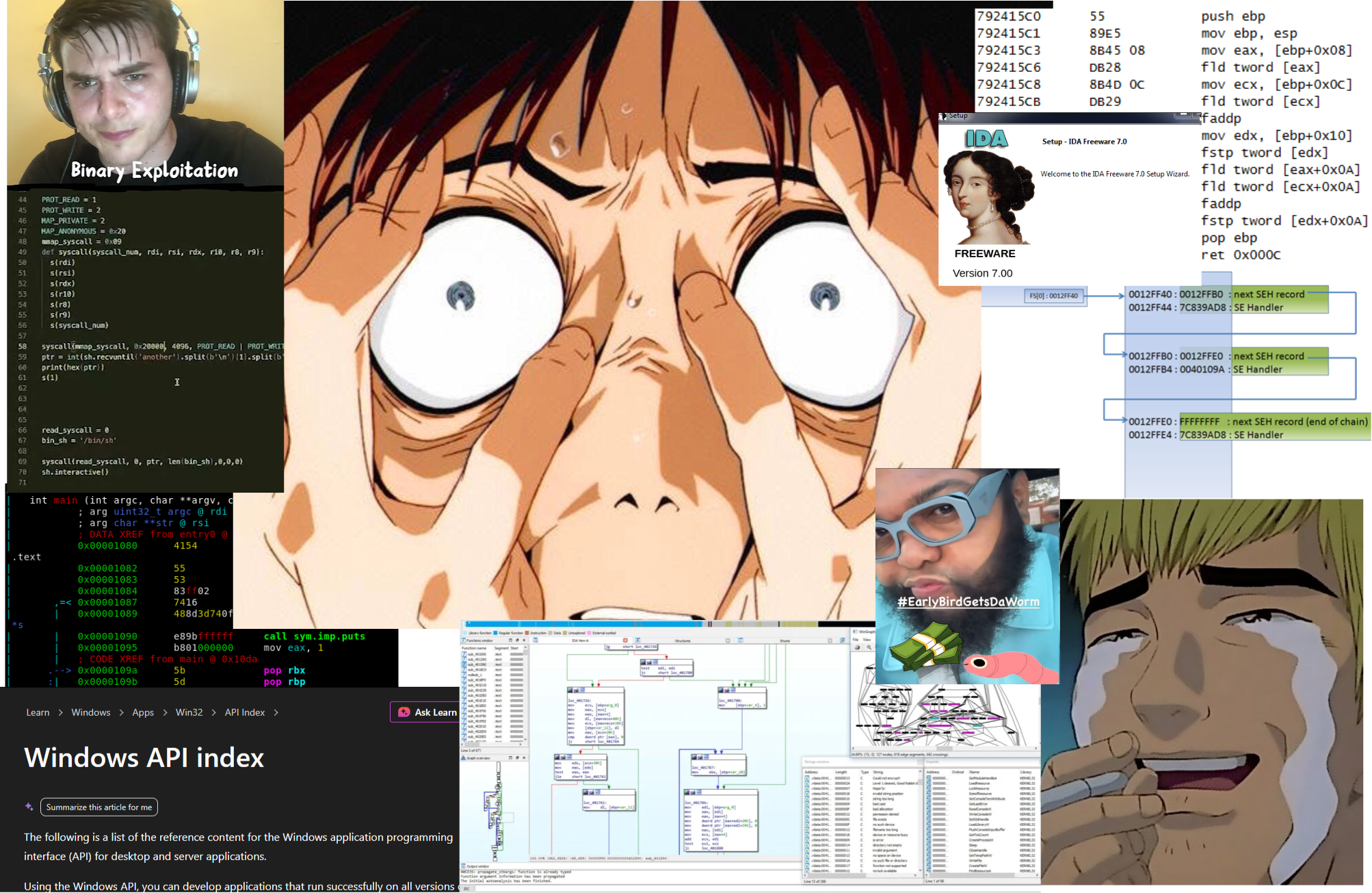Click the Functions window panel icon

pyautogui.click(x=463, y=640)
